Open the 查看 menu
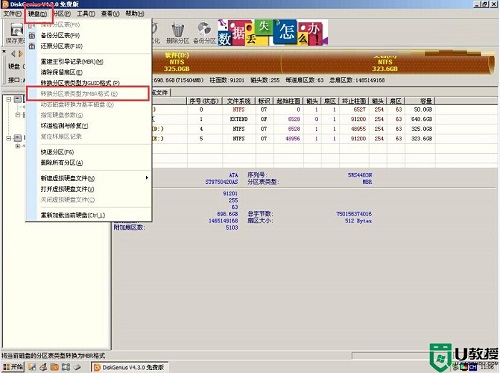The height and width of the screenshot is (373, 500). pos(110,14)
